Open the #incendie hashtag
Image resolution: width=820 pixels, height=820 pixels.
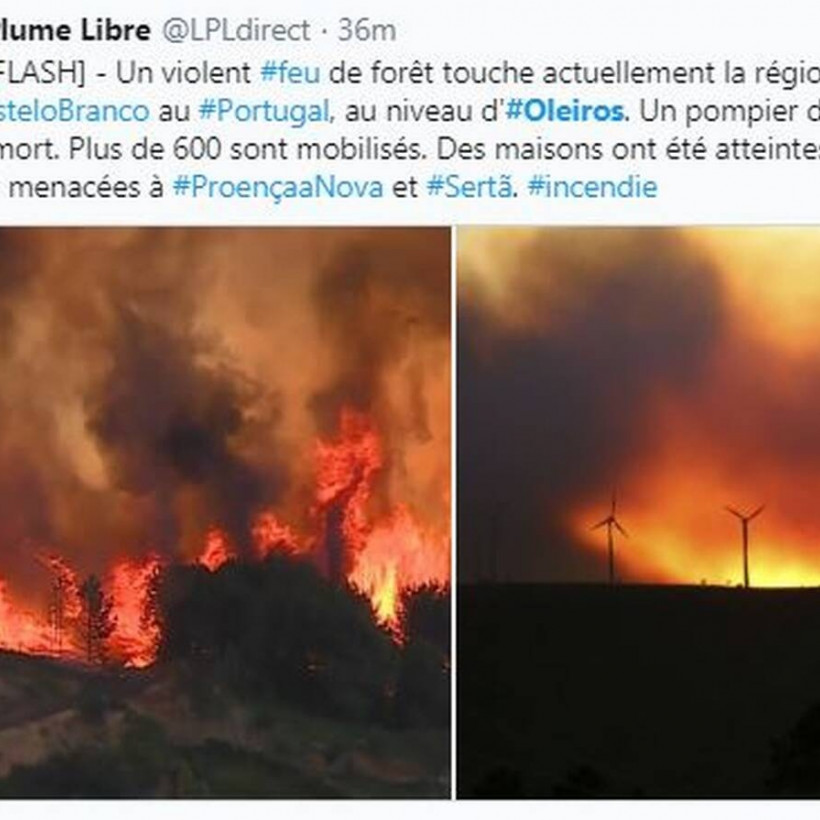coord(592,187)
